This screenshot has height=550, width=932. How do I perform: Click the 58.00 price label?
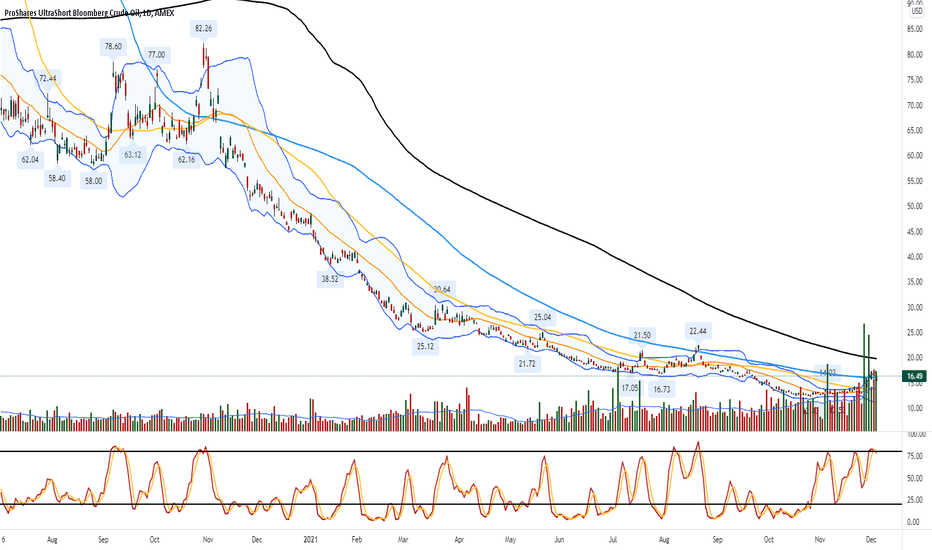click(x=93, y=181)
